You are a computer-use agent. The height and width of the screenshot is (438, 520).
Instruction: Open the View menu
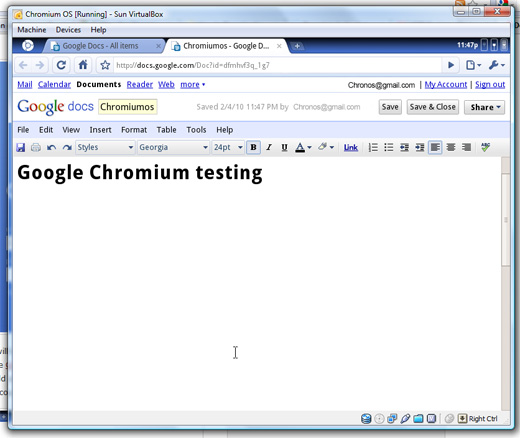(x=71, y=130)
